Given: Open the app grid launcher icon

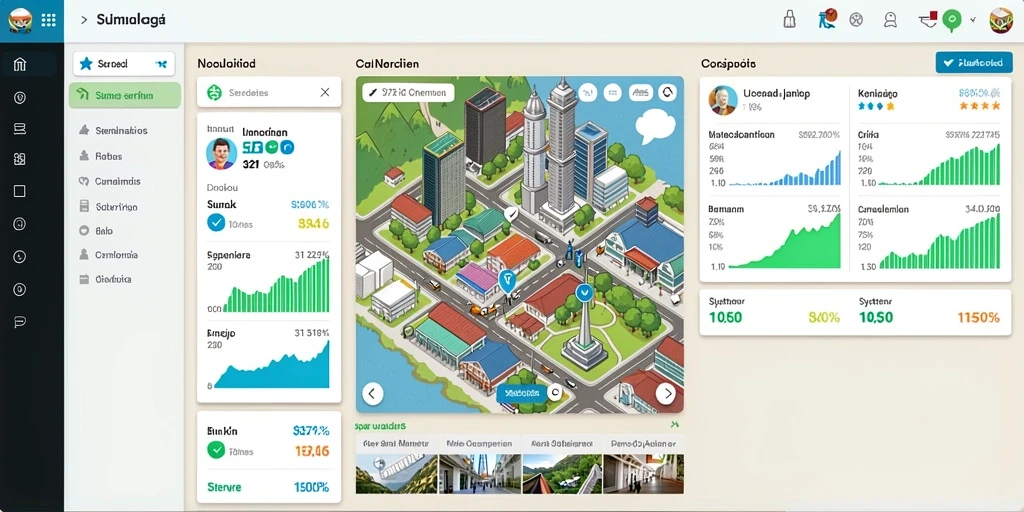Looking at the screenshot, I should coord(48,20).
